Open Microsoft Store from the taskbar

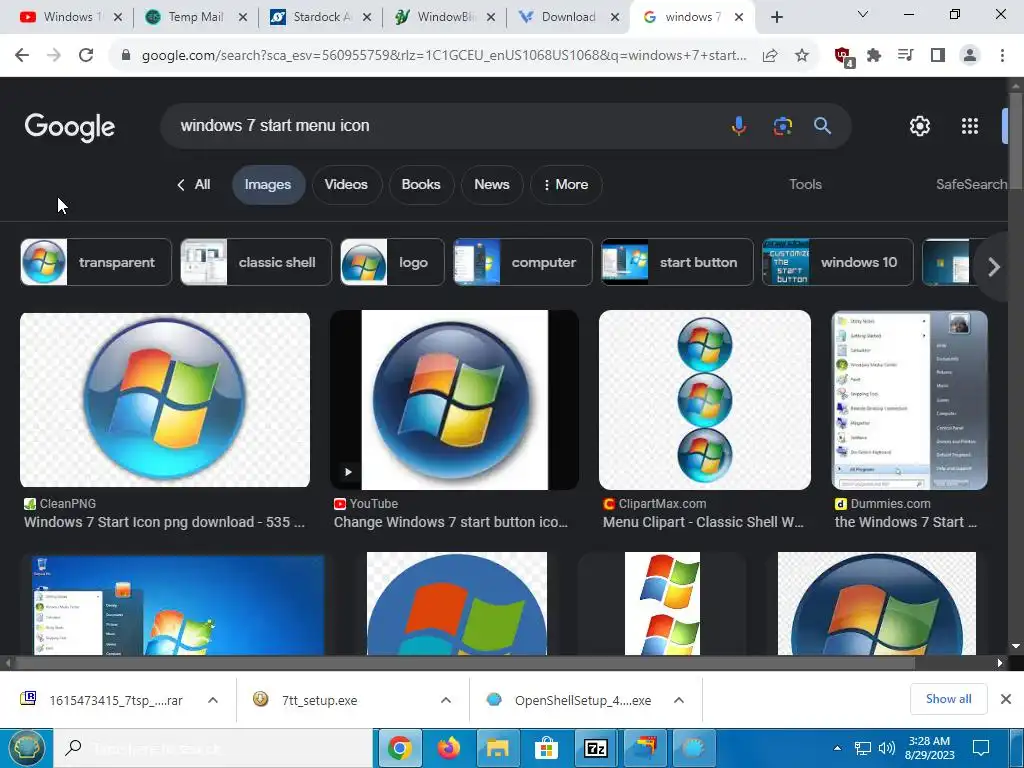coord(546,748)
